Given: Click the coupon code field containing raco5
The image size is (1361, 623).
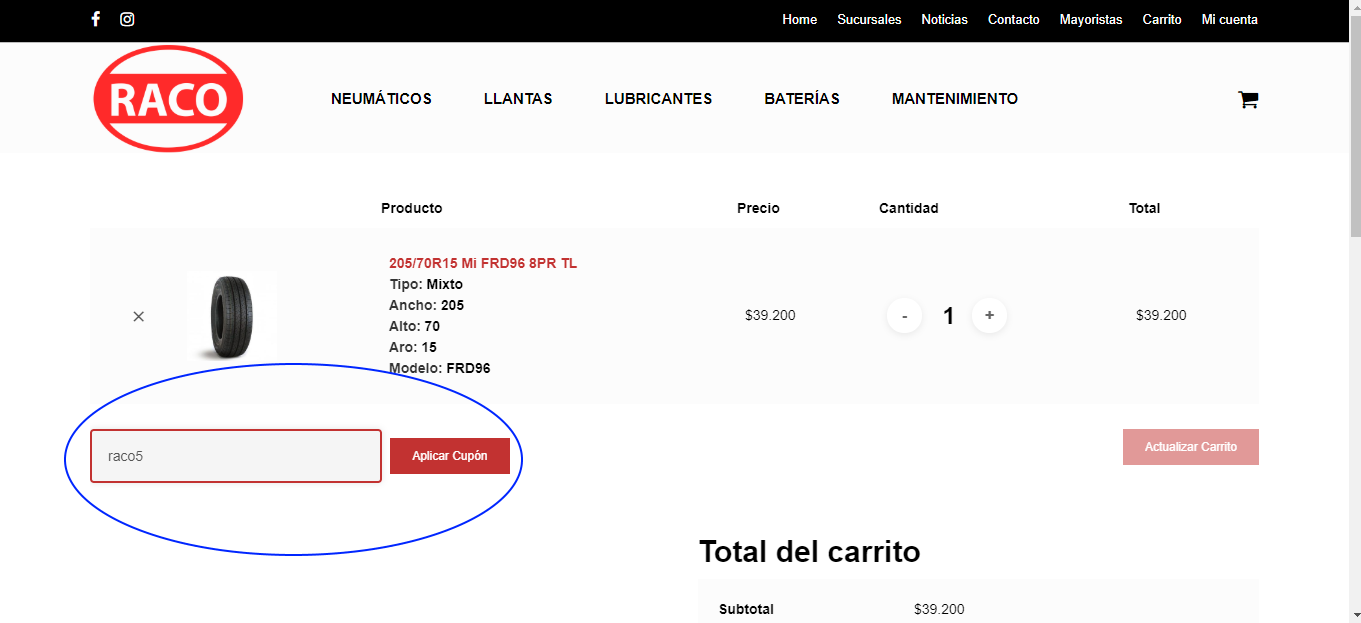Looking at the screenshot, I should 236,456.
